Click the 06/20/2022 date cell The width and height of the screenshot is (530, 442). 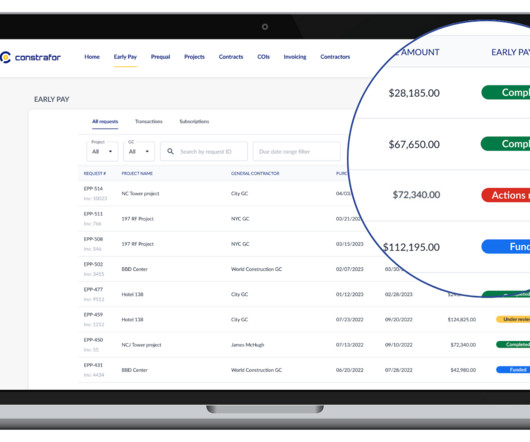[x=350, y=370]
